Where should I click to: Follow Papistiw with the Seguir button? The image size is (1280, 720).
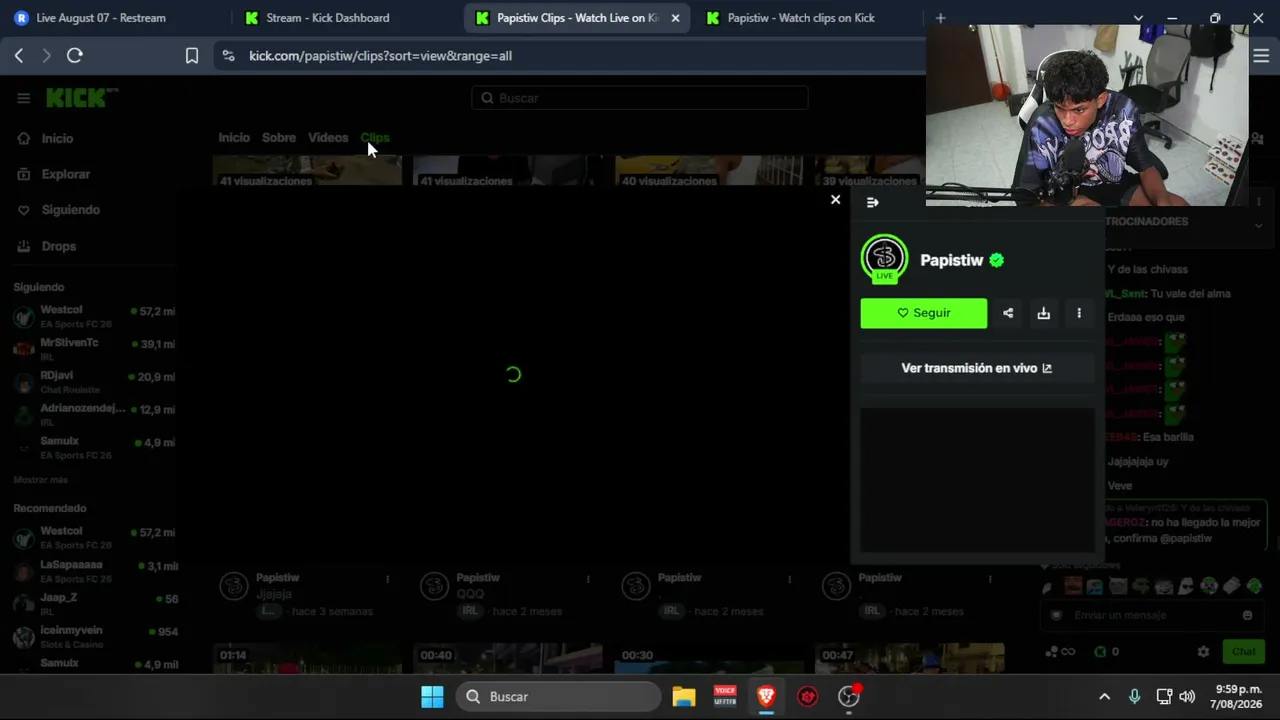923,313
